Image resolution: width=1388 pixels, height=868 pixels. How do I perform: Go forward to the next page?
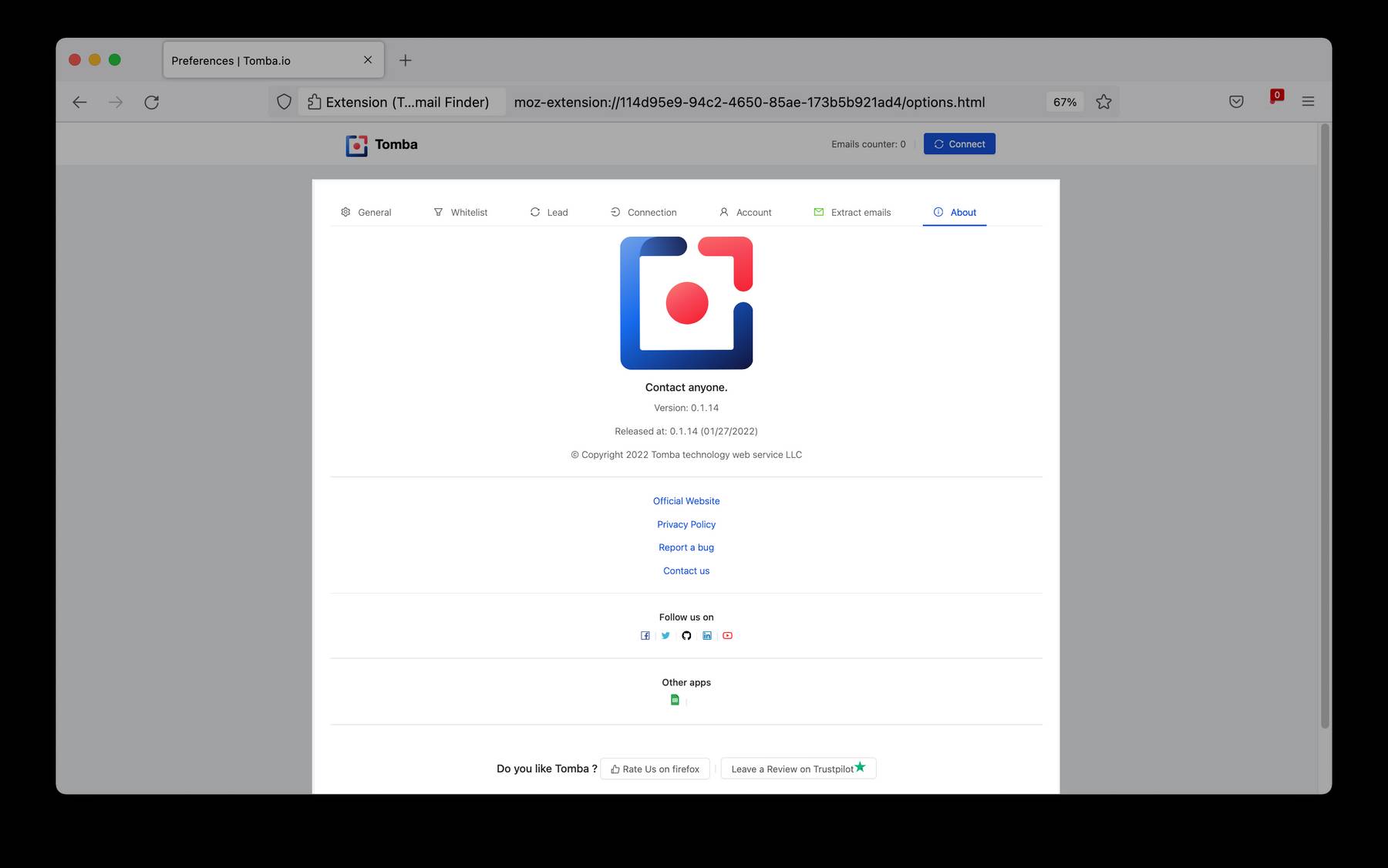tap(116, 102)
